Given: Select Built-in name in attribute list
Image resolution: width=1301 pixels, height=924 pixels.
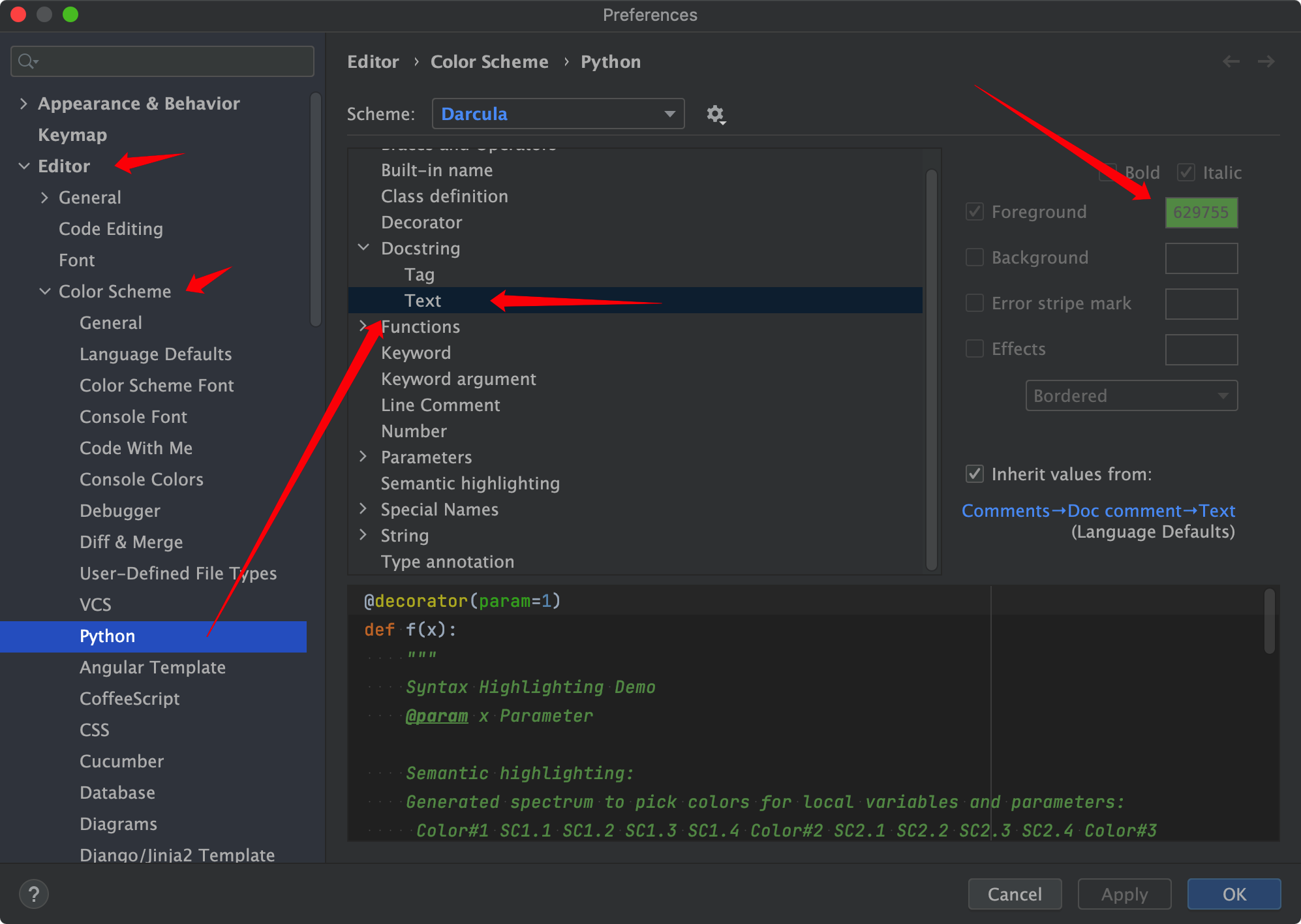Looking at the screenshot, I should tap(437, 170).
